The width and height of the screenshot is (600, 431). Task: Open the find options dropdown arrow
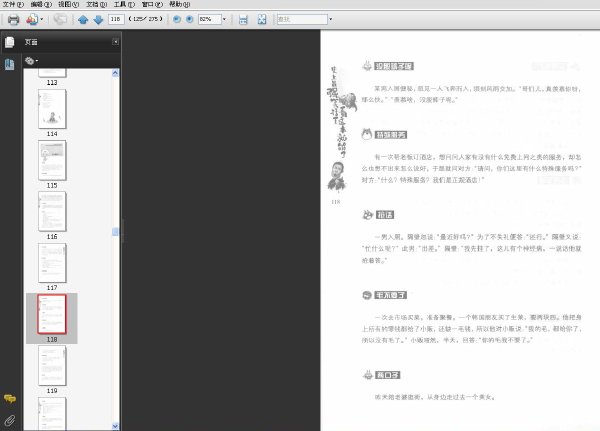[x=331, y=19]
